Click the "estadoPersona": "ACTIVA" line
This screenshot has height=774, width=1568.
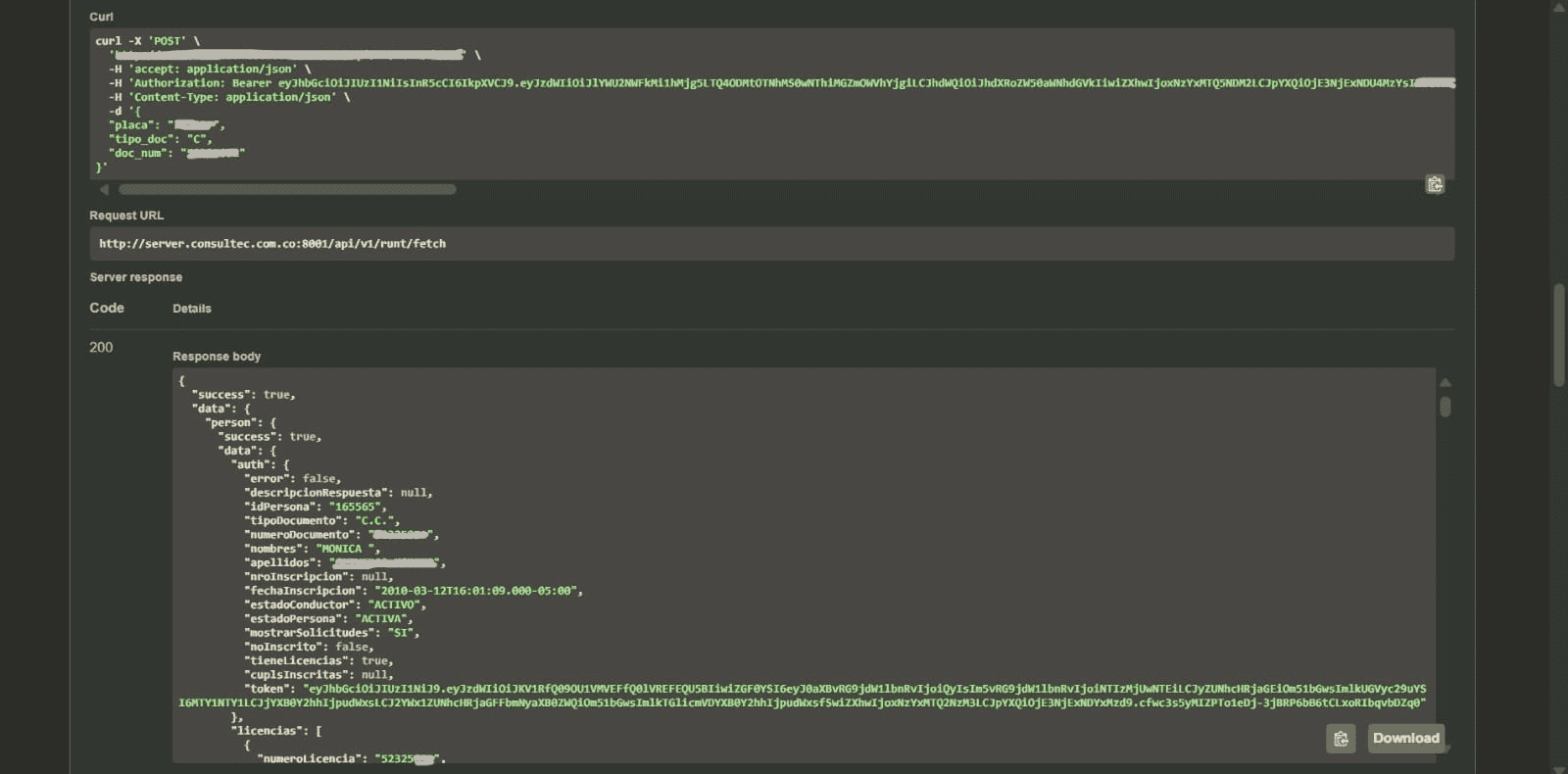329,618
